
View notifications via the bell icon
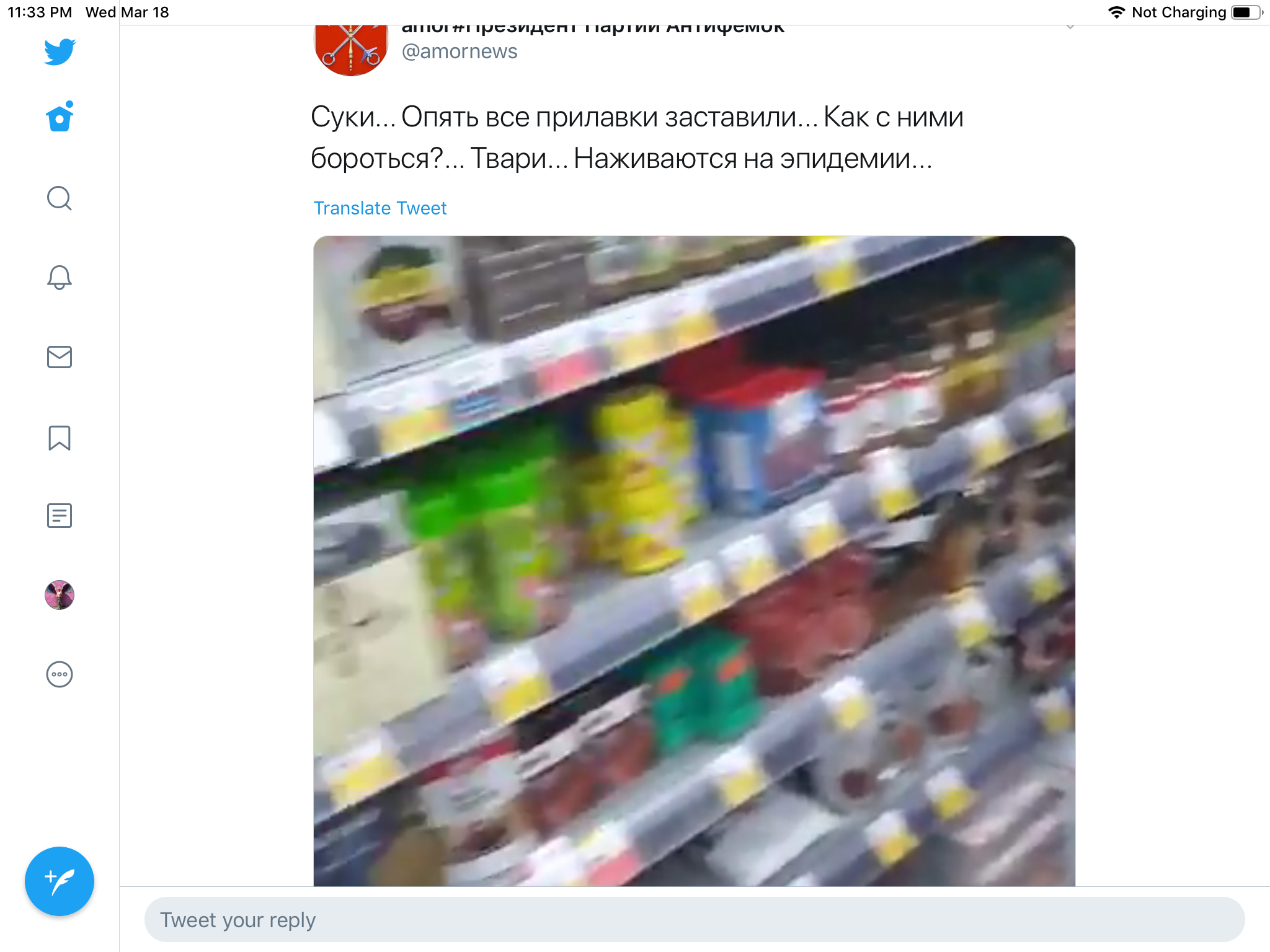pos(60,277)
